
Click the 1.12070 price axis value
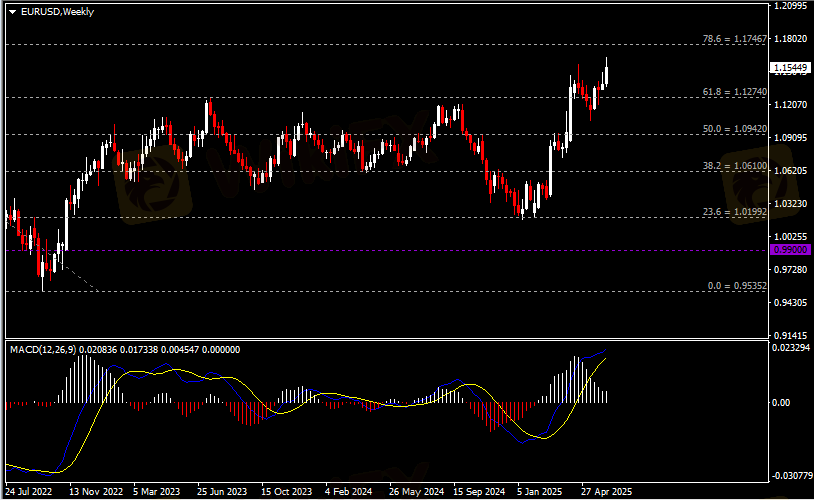[x=791, y=105]
